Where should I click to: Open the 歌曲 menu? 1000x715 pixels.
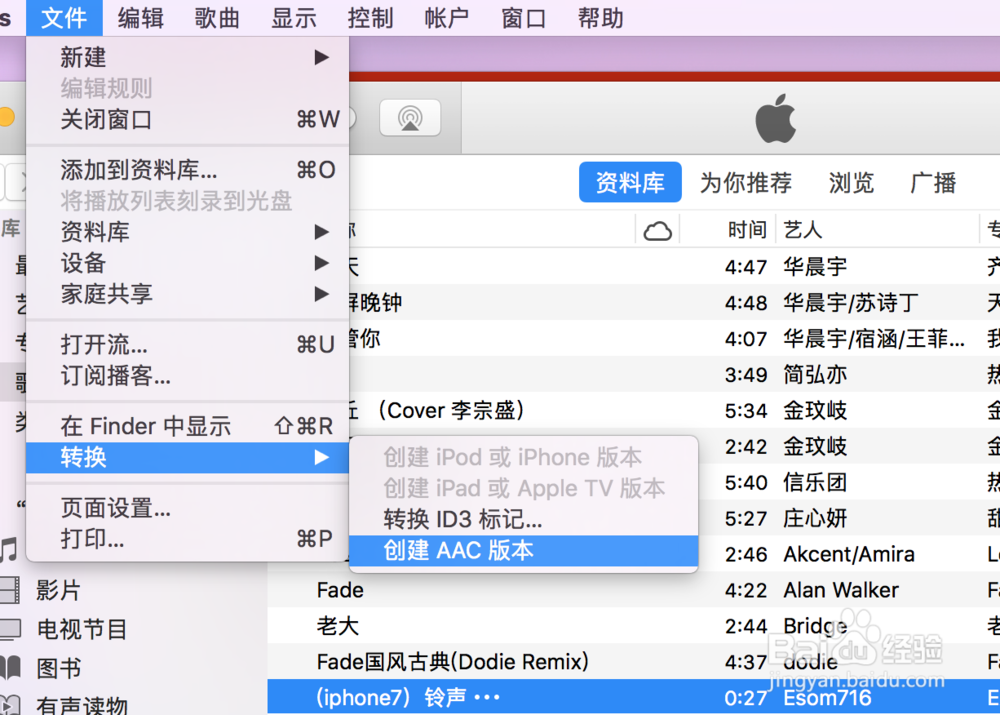click(x=217, y=18)
